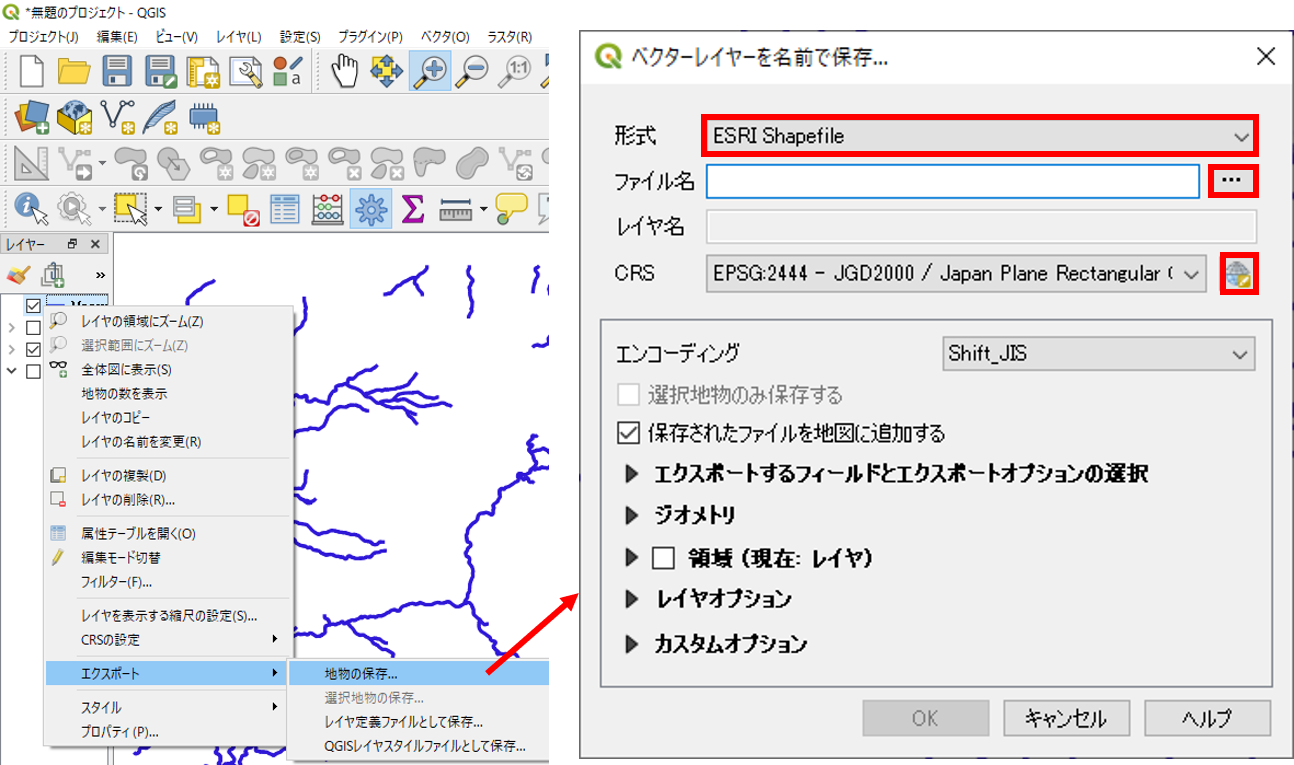Click the file browse ... button

click(1232, 180)
